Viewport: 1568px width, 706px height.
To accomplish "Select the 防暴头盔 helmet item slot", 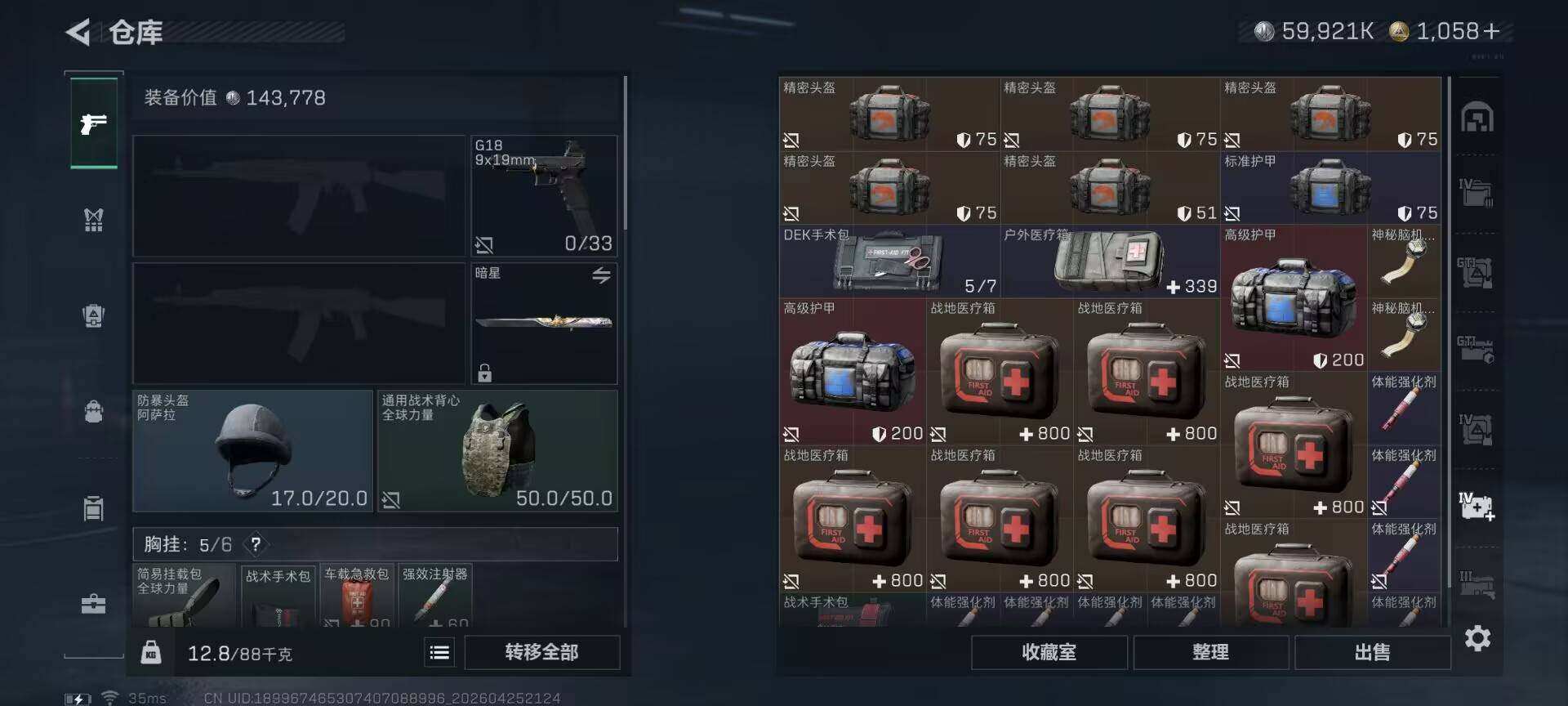I will point(252,451).
